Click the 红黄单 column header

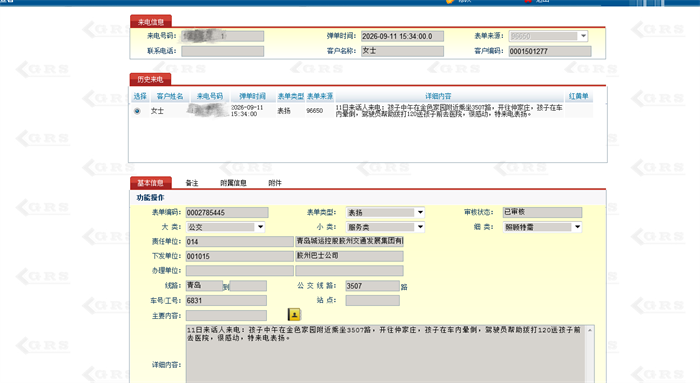[x=579, y=96]
